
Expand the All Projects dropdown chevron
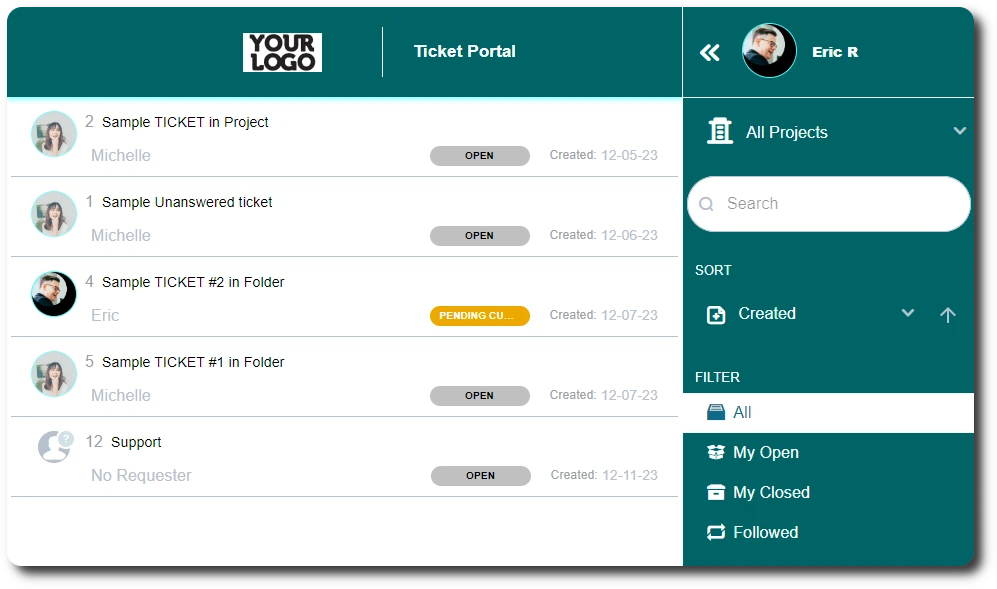pyautogui.click(x=959, y=131)
